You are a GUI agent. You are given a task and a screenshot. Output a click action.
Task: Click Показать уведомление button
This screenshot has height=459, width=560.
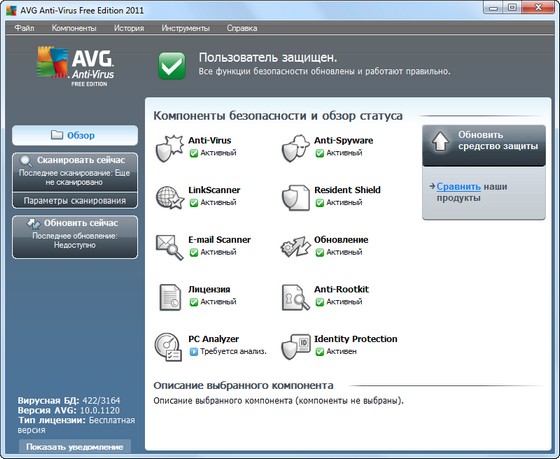[x=75, y=447]
